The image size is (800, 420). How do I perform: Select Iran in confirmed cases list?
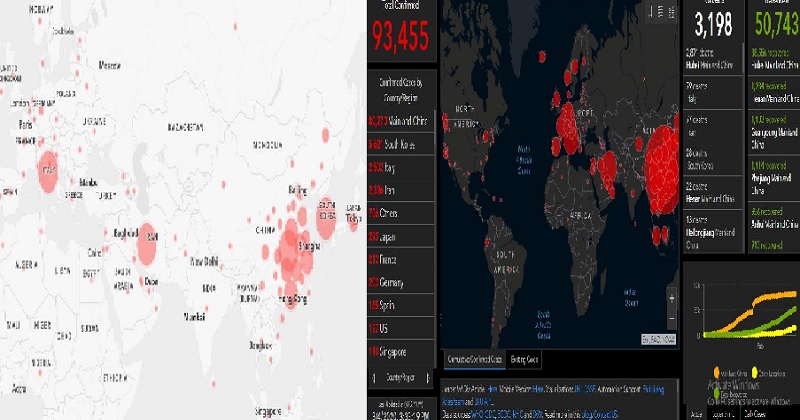point(401,190)
